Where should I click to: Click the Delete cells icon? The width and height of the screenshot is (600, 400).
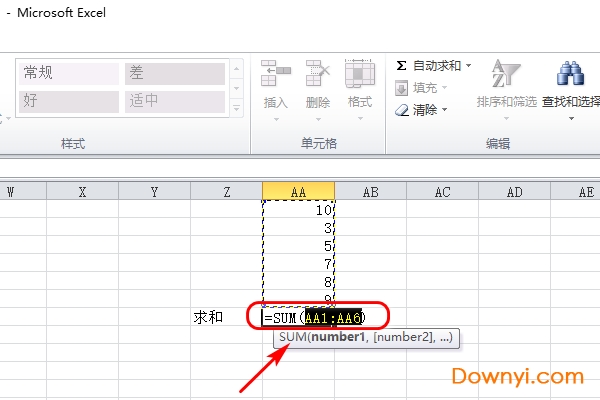[x=318, y=74]
